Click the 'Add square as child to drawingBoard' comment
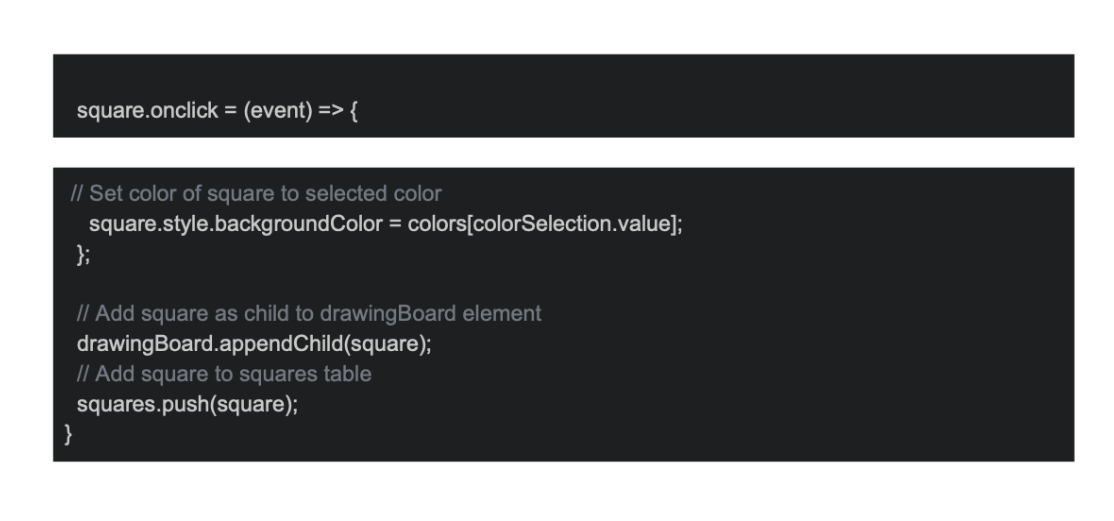1114x521 pixels. (309, 314)
